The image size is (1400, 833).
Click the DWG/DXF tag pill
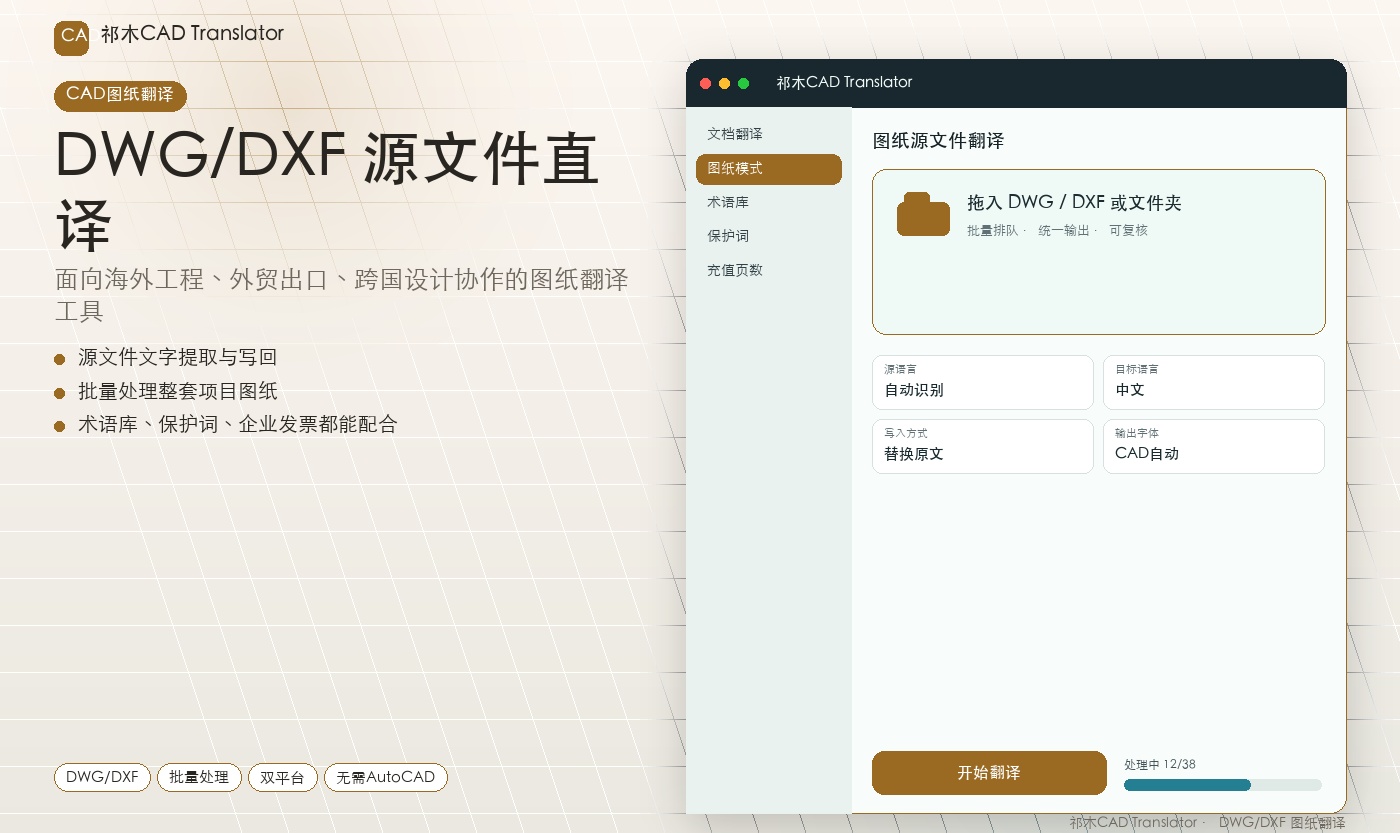[102, 777]
